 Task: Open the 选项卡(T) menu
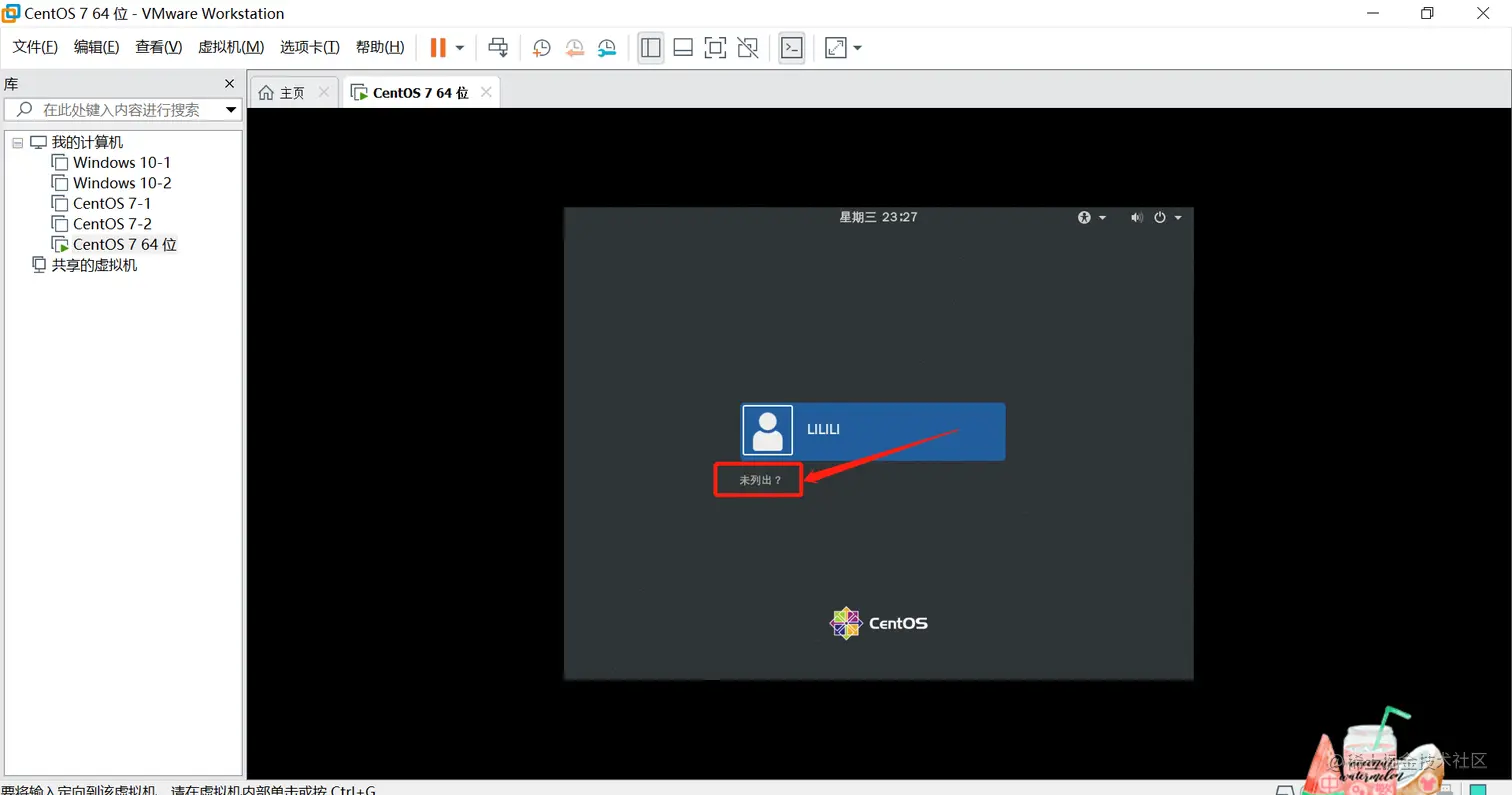(310, 47)
